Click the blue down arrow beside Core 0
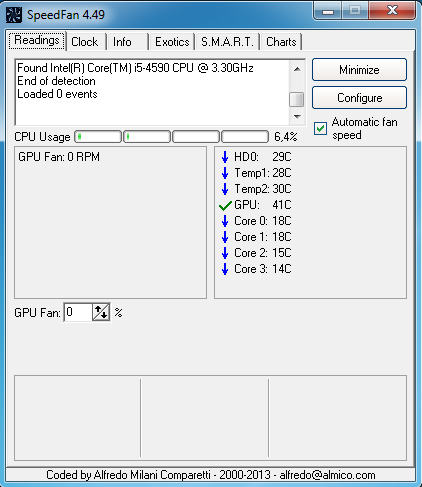Viewport: 422px width, 487px height. pyautogui.click(x=225, y=221)
